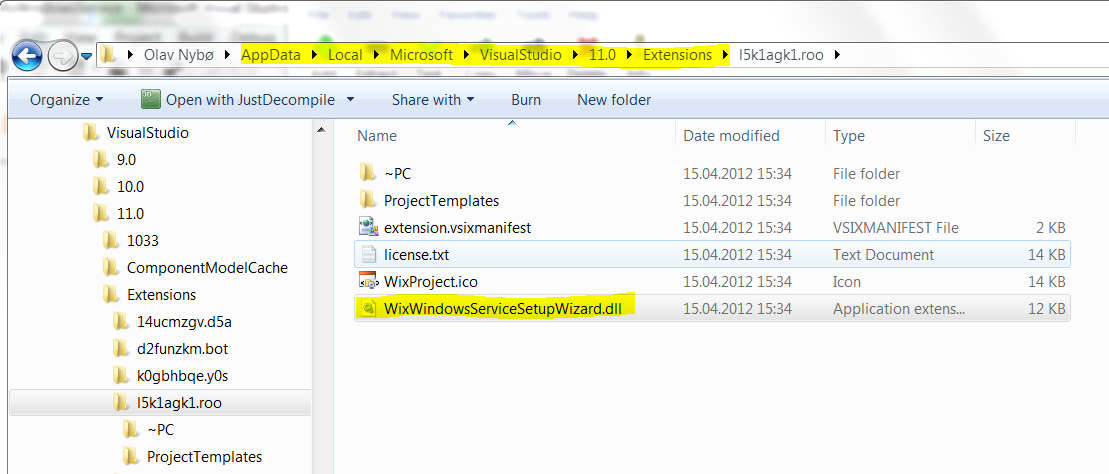This screenshot has height=474, width=1109.
Task: Navigate to 11.0 in breadcrumb
Action: coord(602,54)
